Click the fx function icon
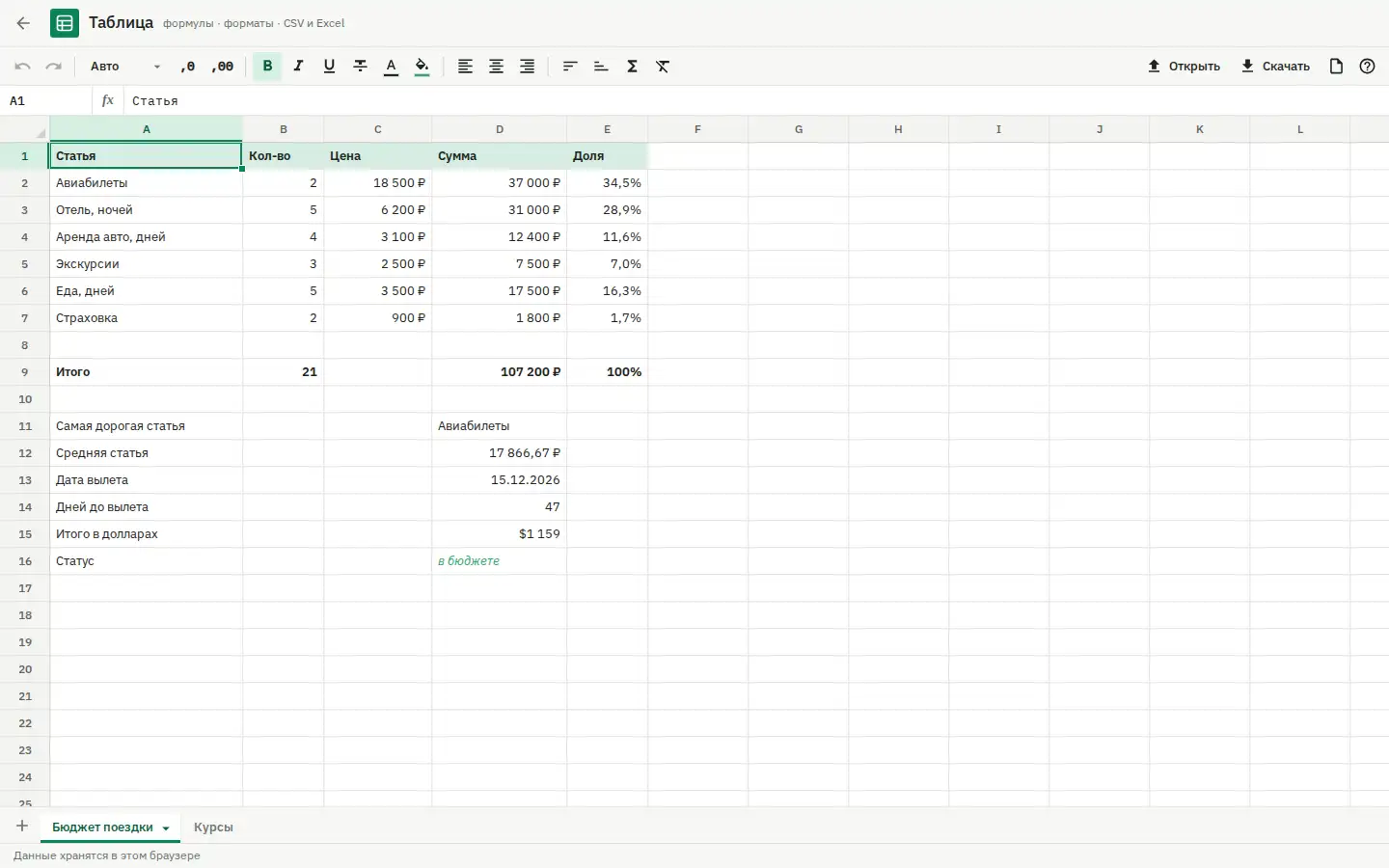Viewport: 1389px width, 868px height. tap(108, 100)
